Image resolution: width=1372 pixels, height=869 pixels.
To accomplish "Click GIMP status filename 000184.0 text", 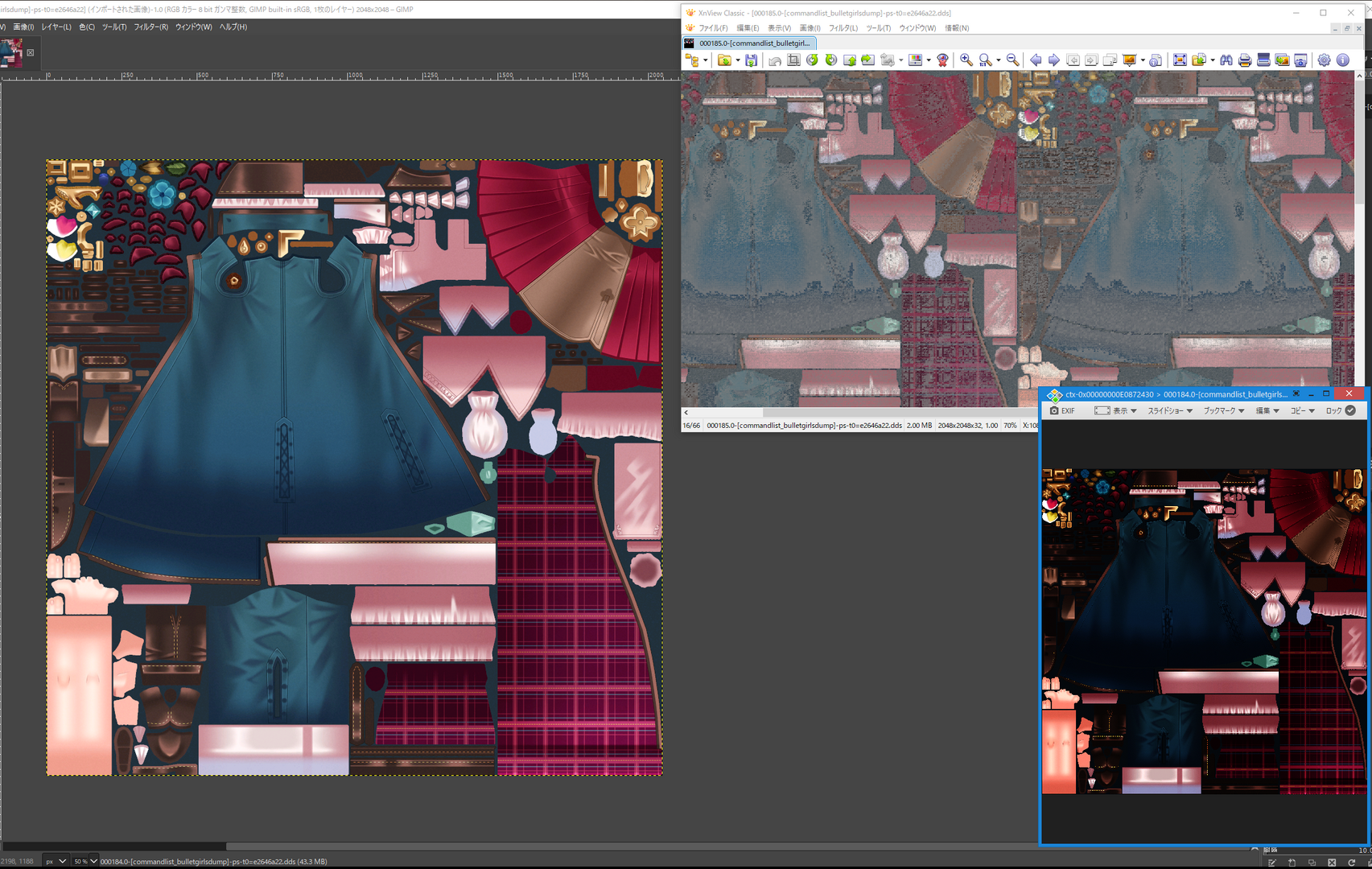I will [213, 862].
